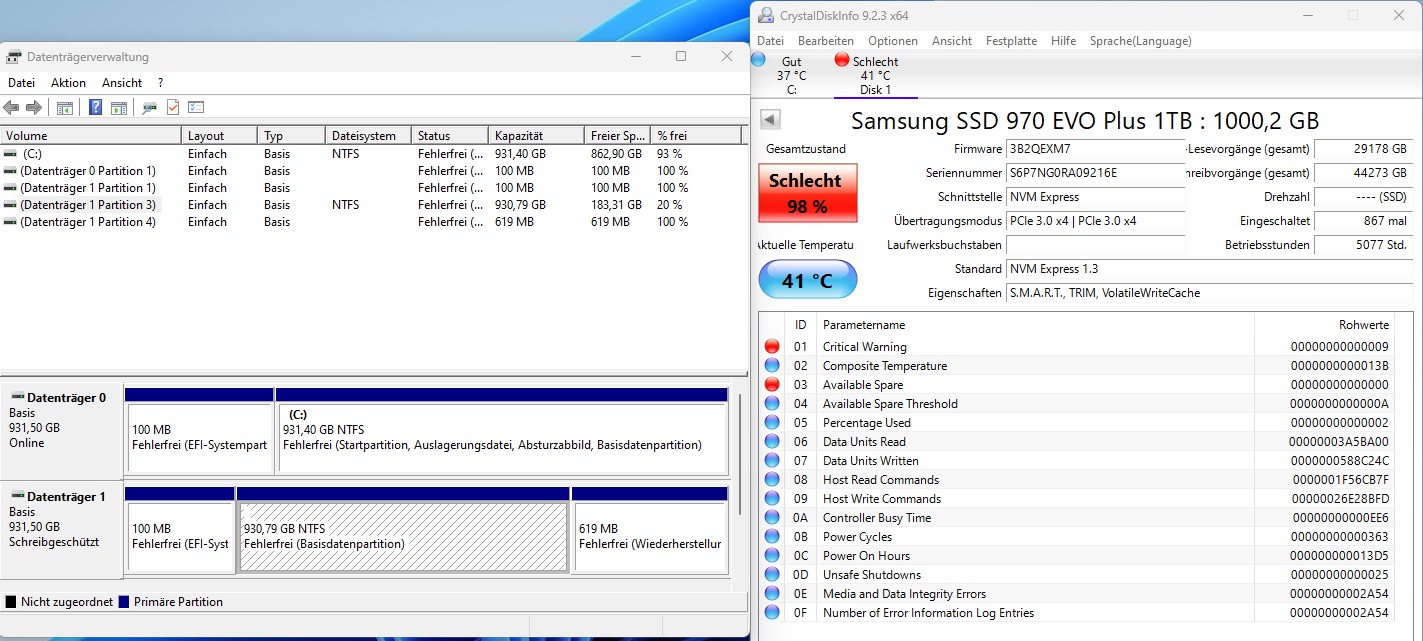This screenshot has width=1423, height=641.
Task: Open the Festplatte menu
Action: coord(1011,41)
